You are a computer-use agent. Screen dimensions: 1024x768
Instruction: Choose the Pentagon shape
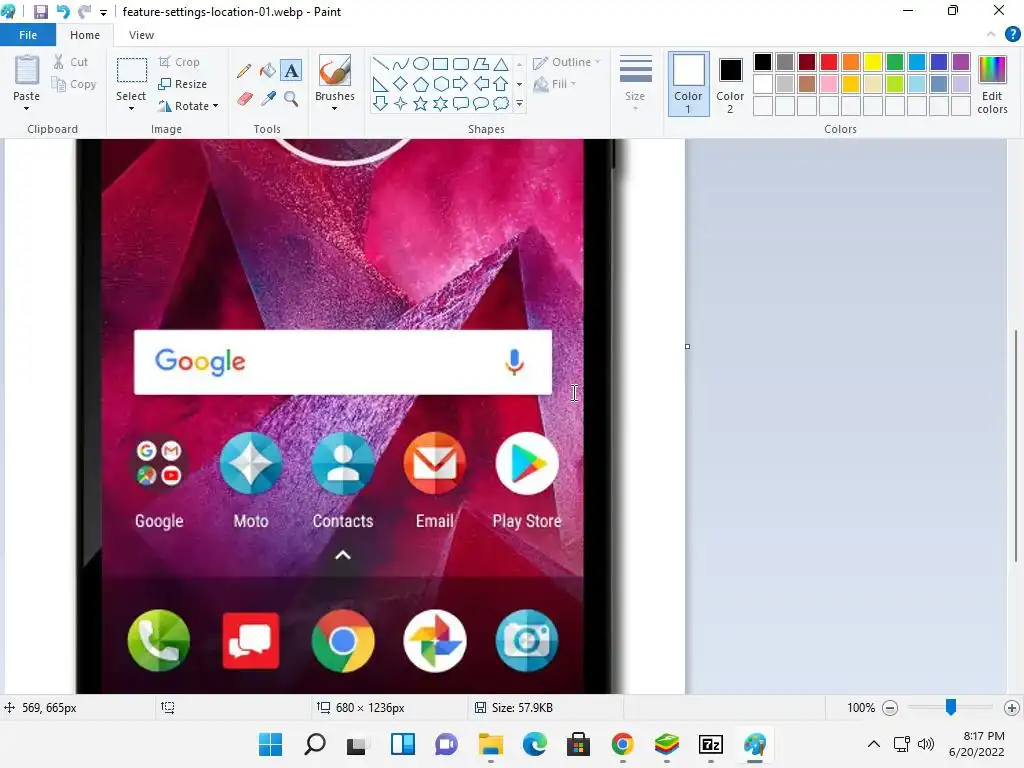click(421, 84)
